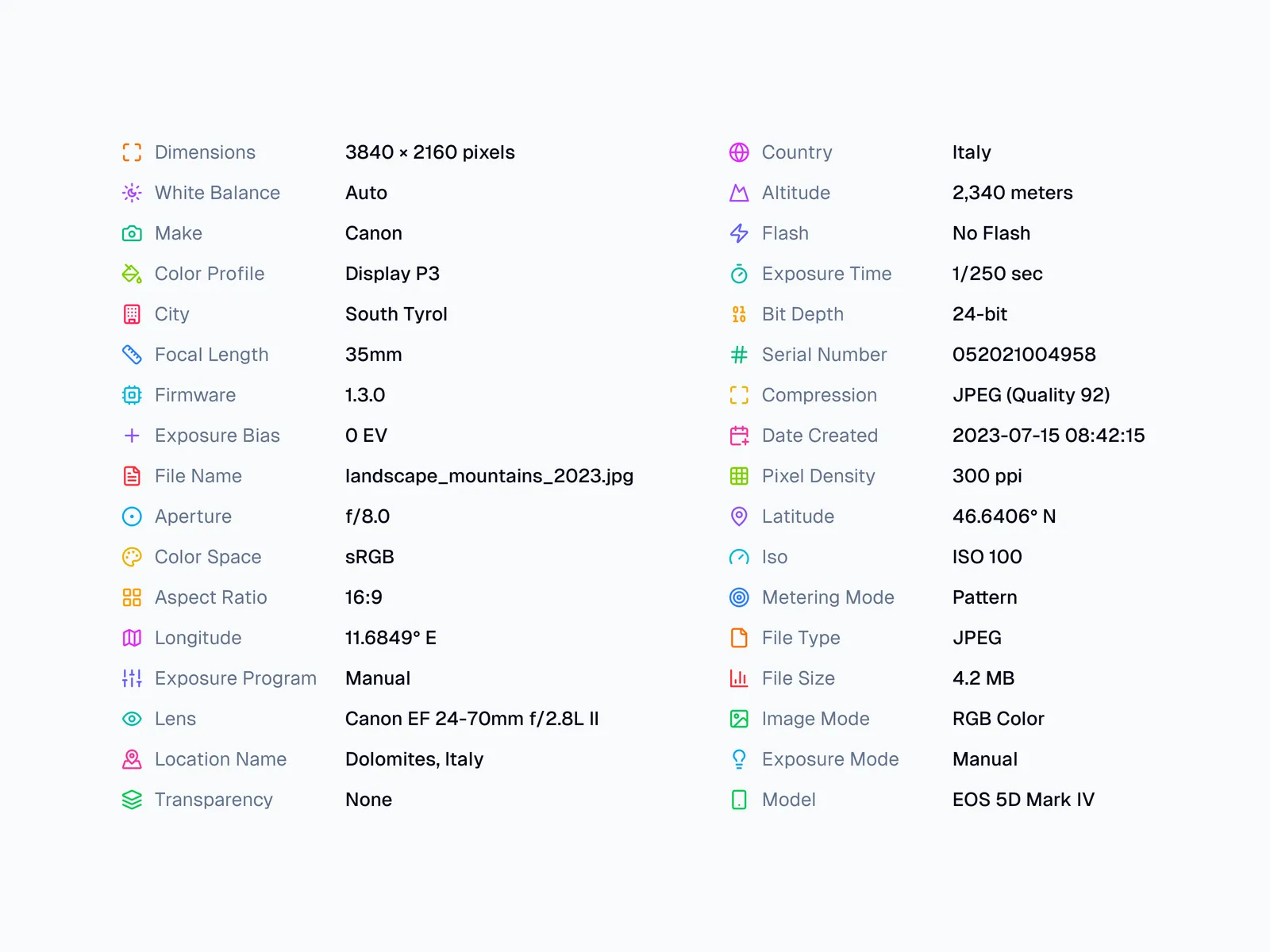Click the paint bucket Color Profile icon
The height and width of the screenshot is (952, 1270).
(132, 274)
